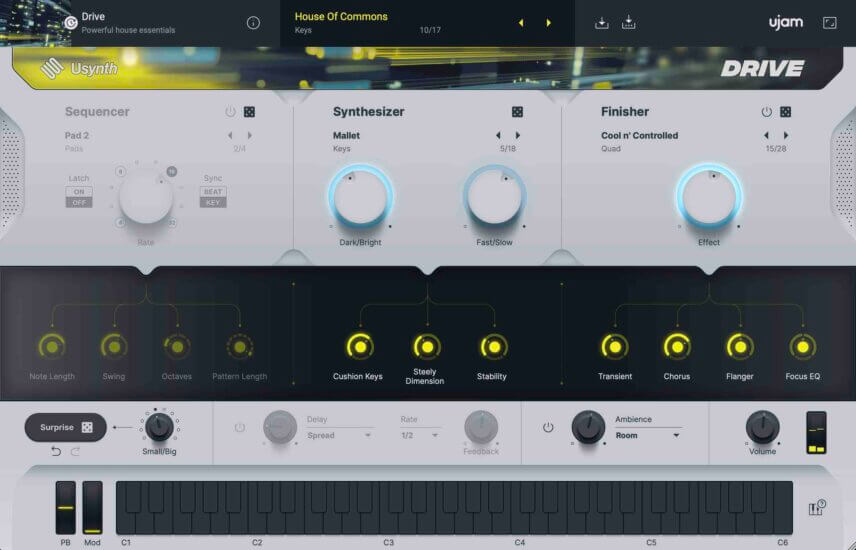
Task: Click the Chorus knob
Action: pyautogui.click(x=677, y=347)
